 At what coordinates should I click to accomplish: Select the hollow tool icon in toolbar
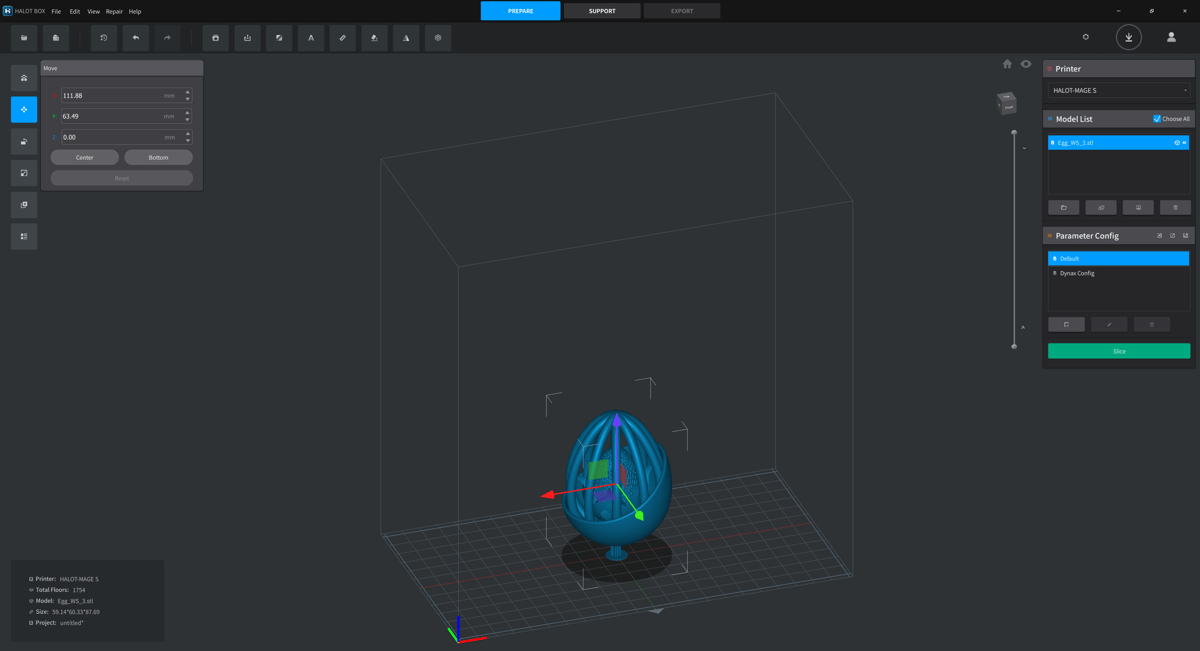point(215,38)
